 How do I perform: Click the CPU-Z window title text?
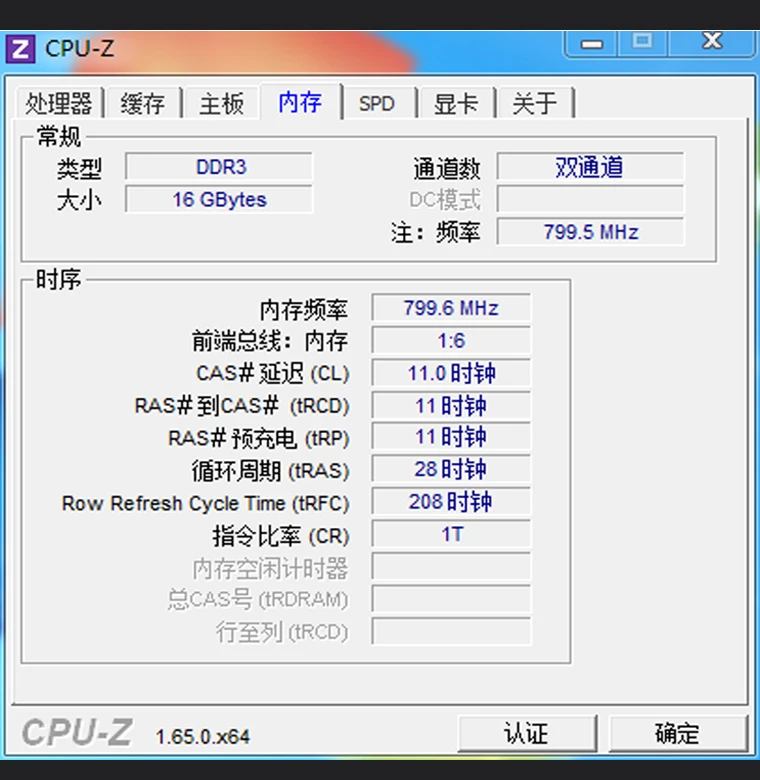[x=80, y=49]
